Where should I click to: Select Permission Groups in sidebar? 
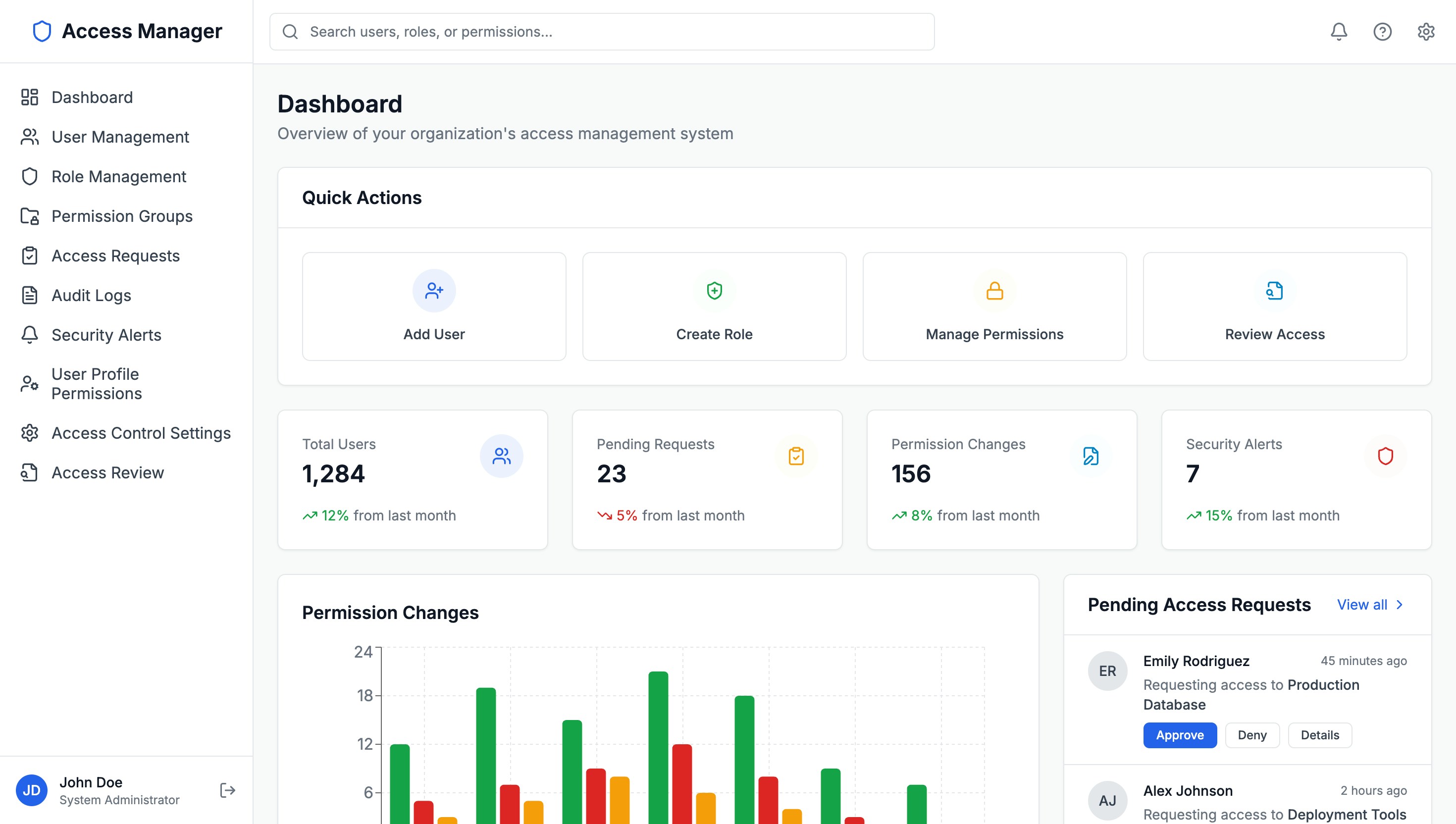(122, 216)
